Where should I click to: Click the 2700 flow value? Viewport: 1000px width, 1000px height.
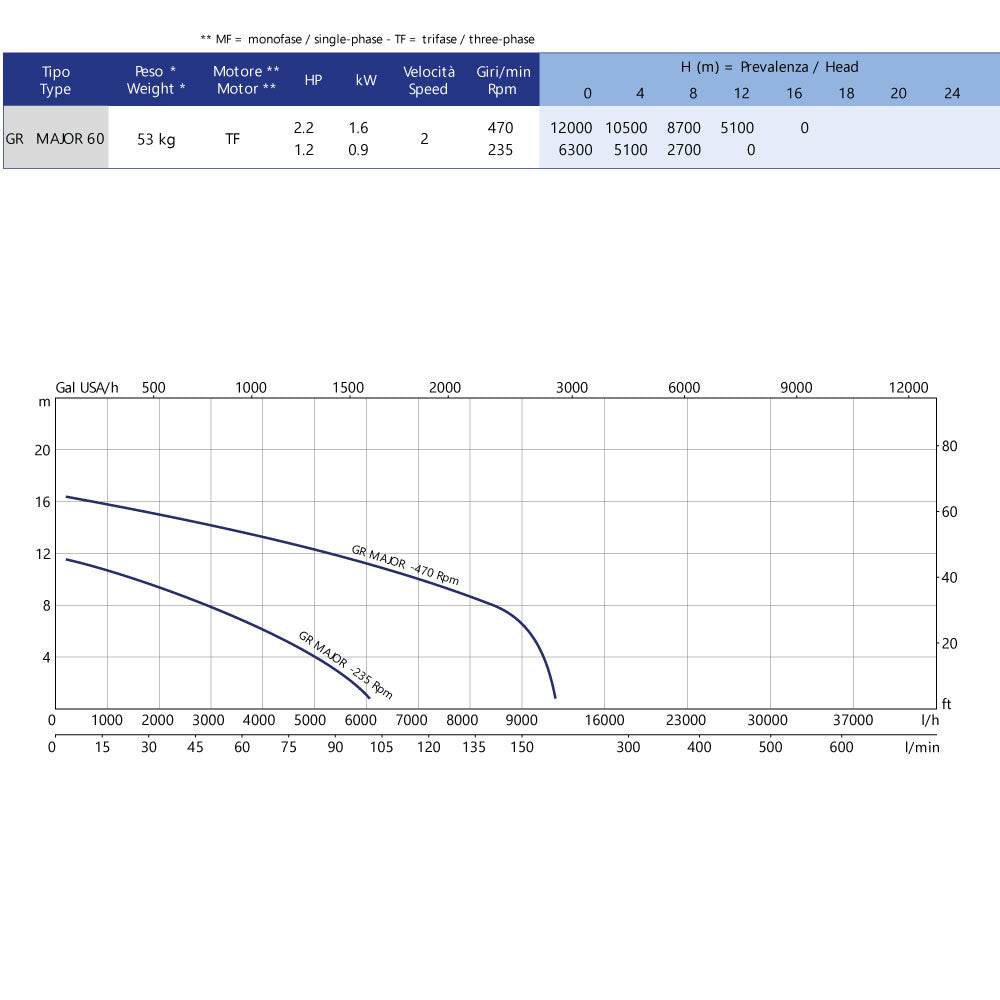pyautogui.click(x=684, y=150)
